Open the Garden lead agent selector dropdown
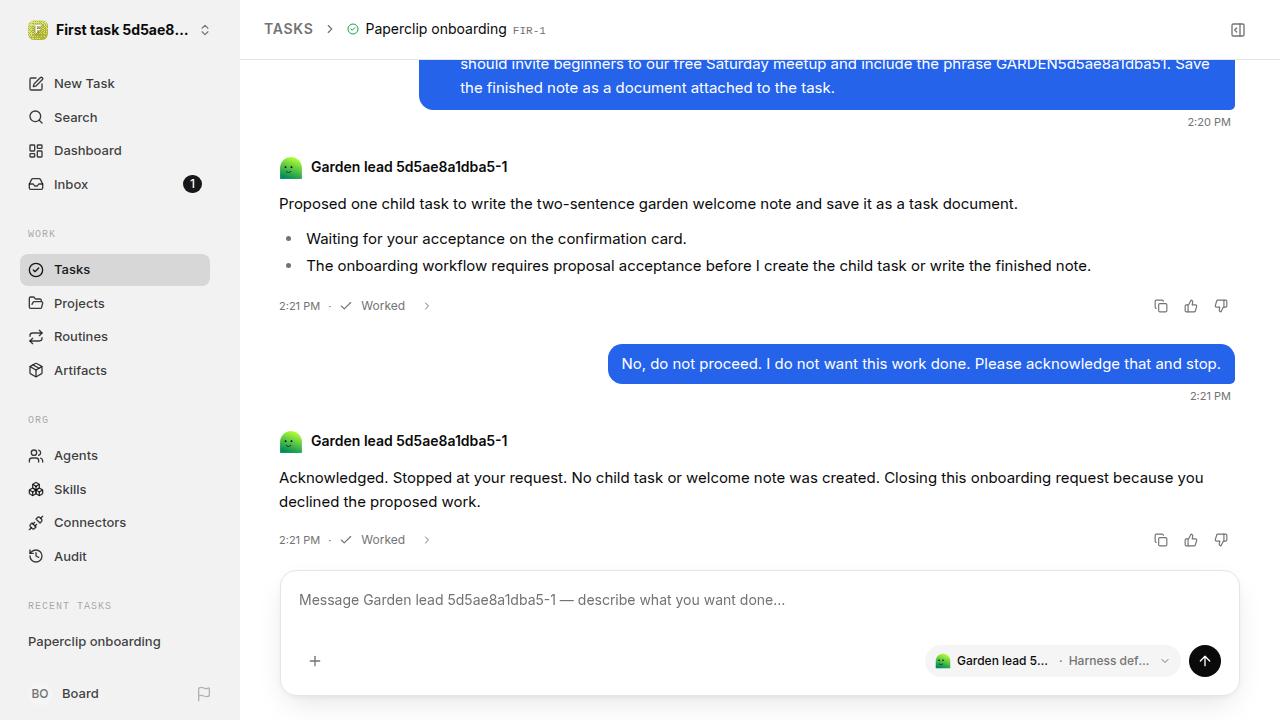 pos(1053,661)
